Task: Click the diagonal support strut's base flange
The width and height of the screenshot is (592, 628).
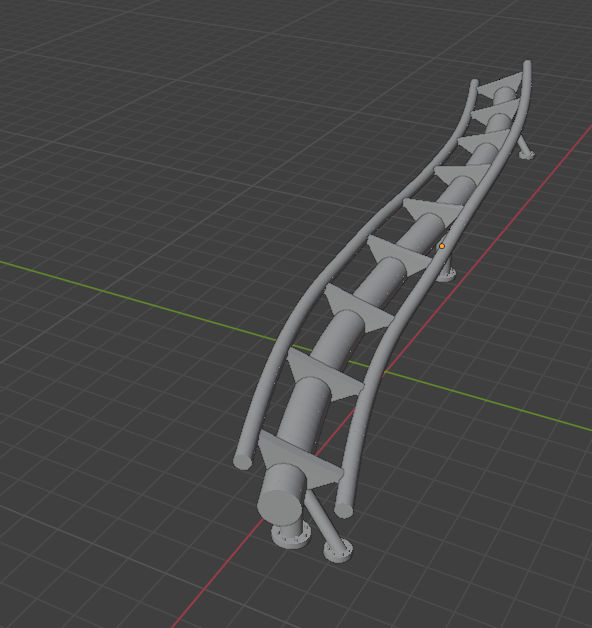Action: point(338,552)
